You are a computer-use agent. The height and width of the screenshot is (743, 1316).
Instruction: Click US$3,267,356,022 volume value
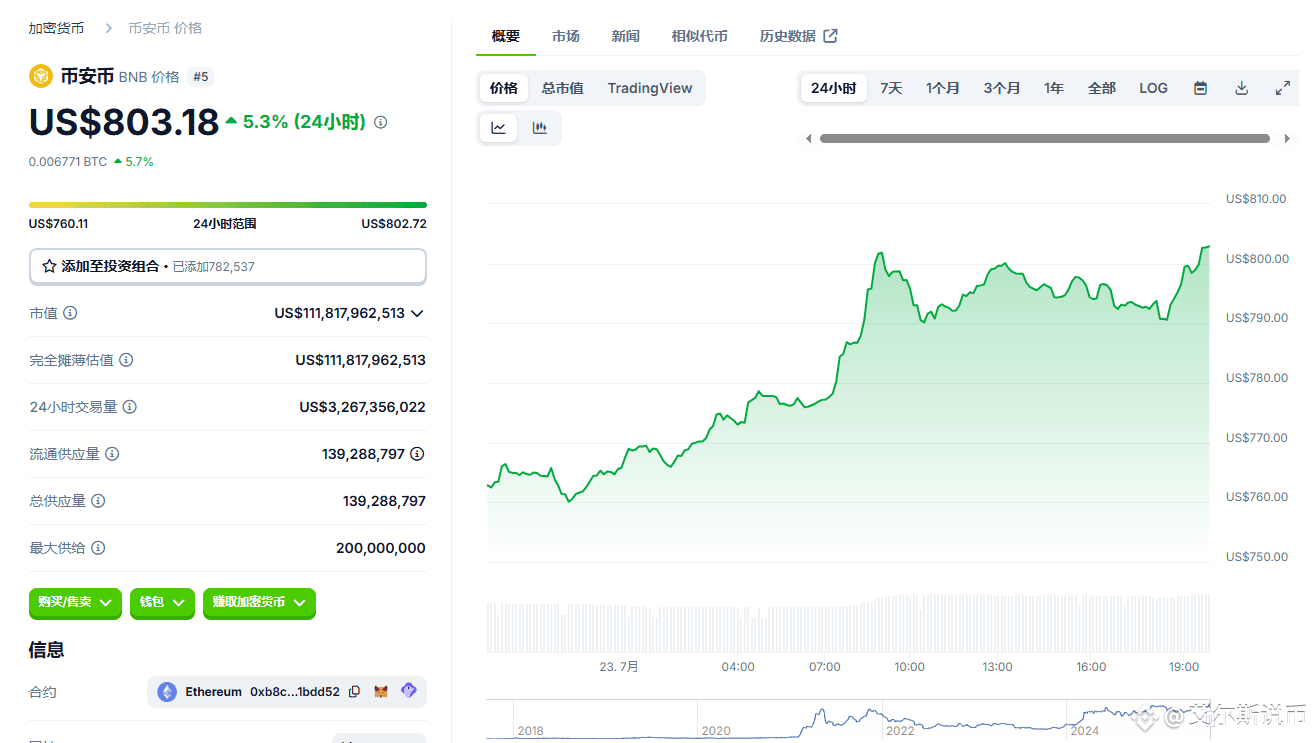tap(363, 407)
